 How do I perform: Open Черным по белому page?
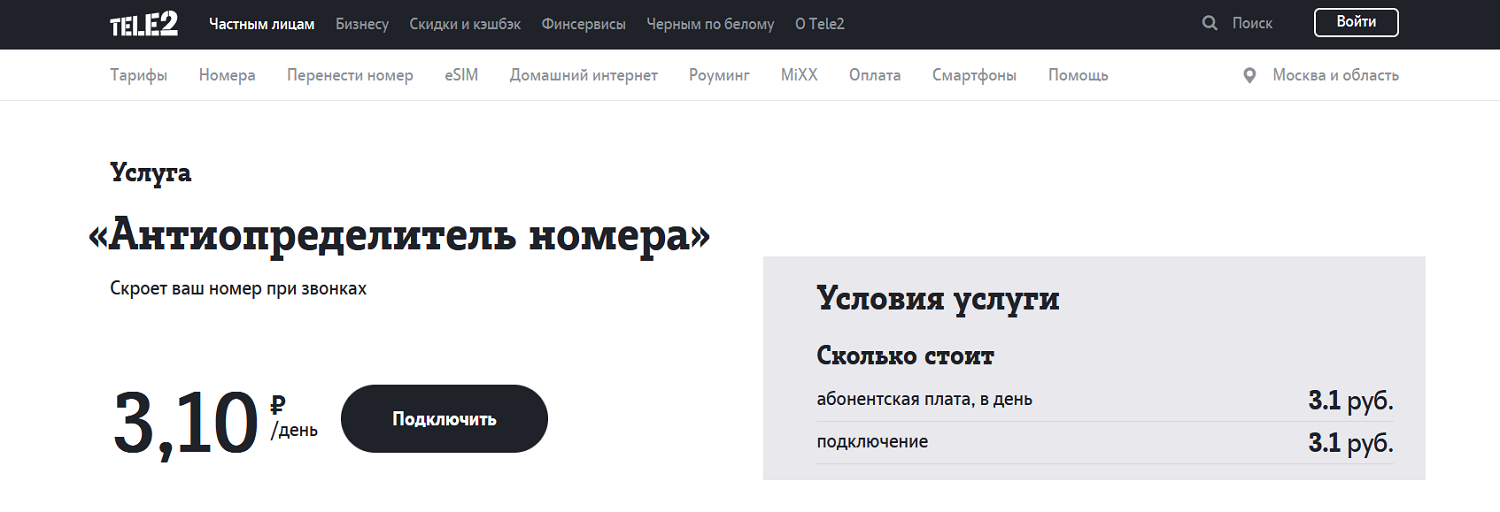710,24
